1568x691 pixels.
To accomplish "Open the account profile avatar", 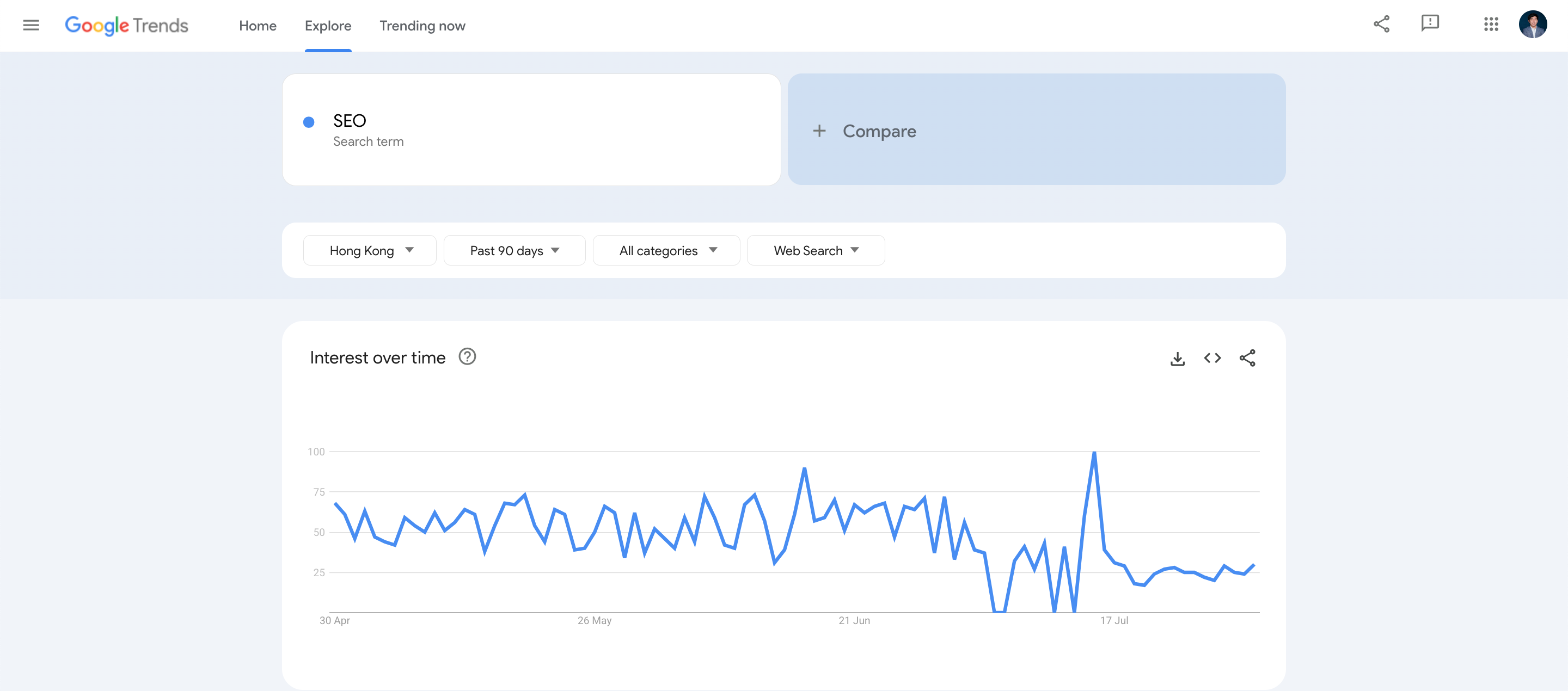I will [1532, 24].
